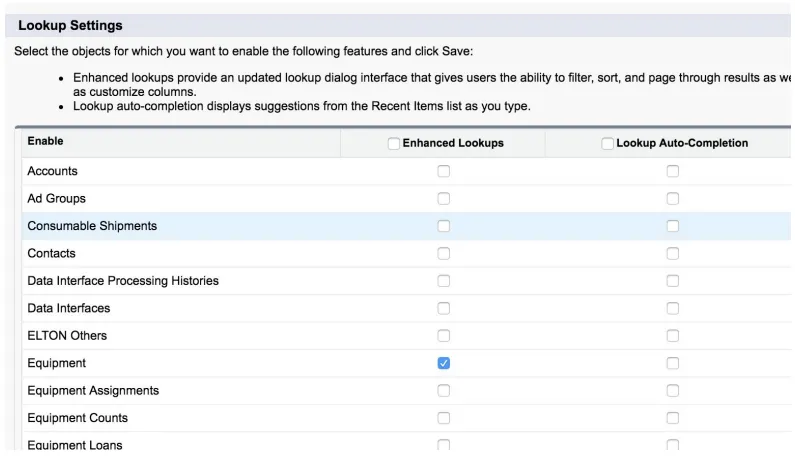Enable Enhanced Lookups for Contacts
The image size is (795, 468).
click(444, 254)
